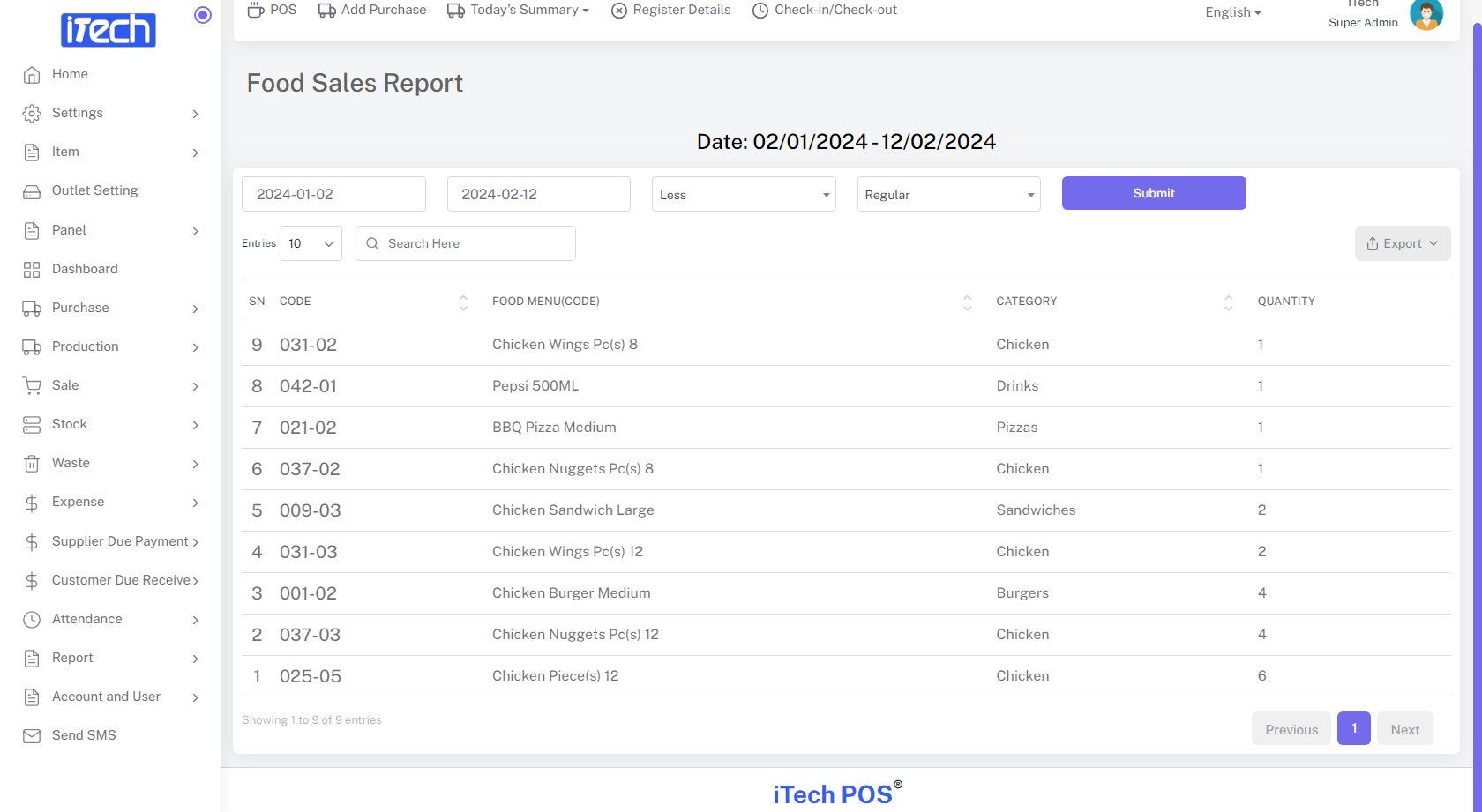This screenshot has height=812, width=1482.
Task: Expand the Today's Summary dropdown
Action: coord(518,10)
